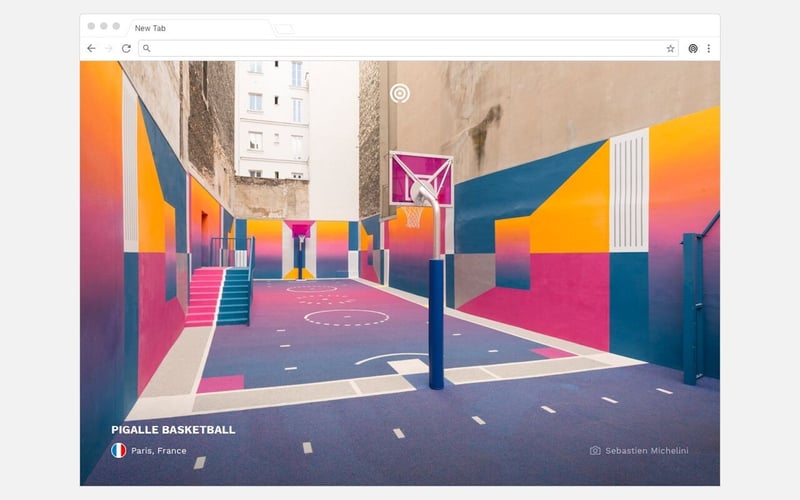Click the browser back arrow

(91, 48)
